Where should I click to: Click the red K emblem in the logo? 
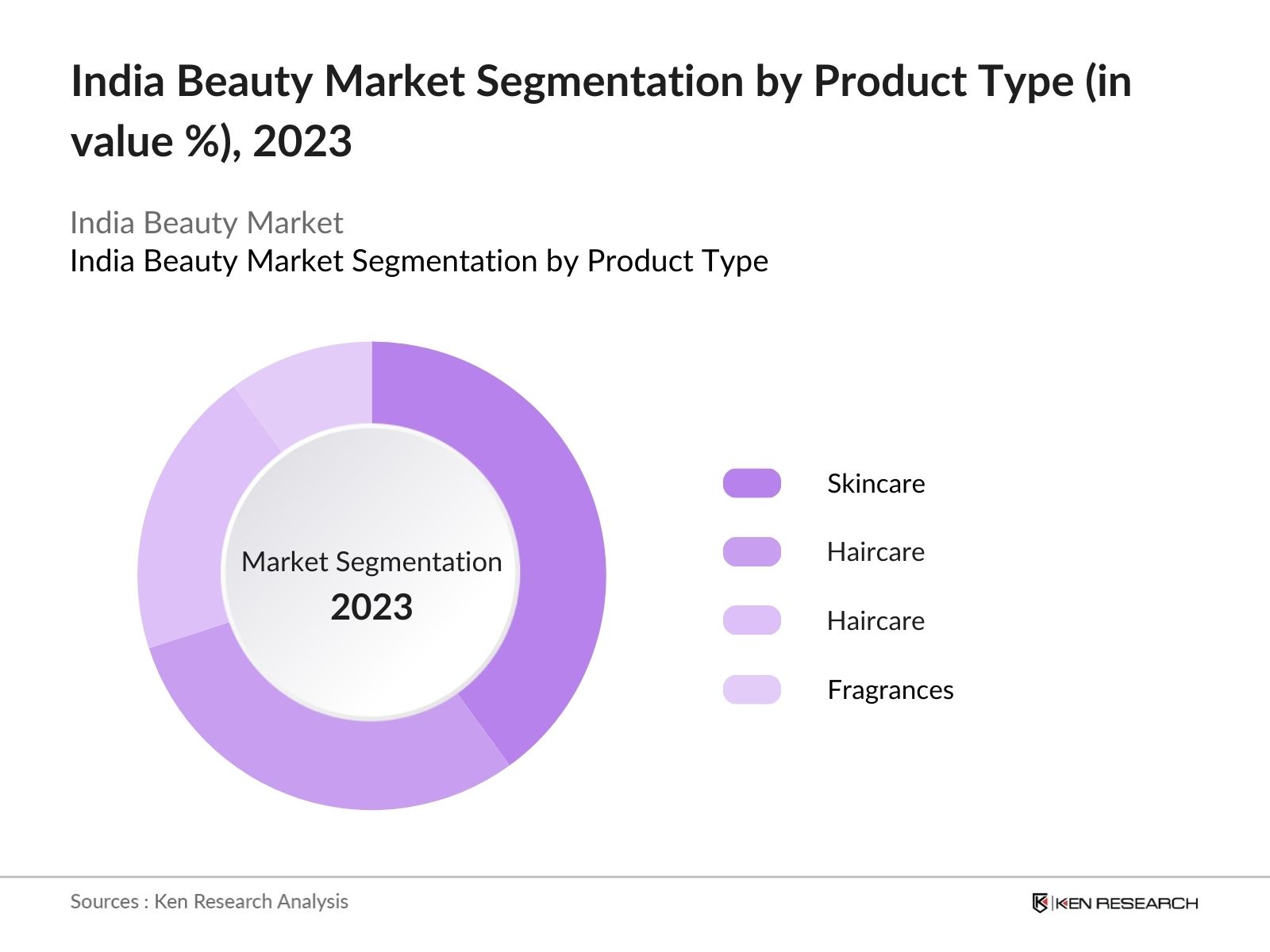1040,902
